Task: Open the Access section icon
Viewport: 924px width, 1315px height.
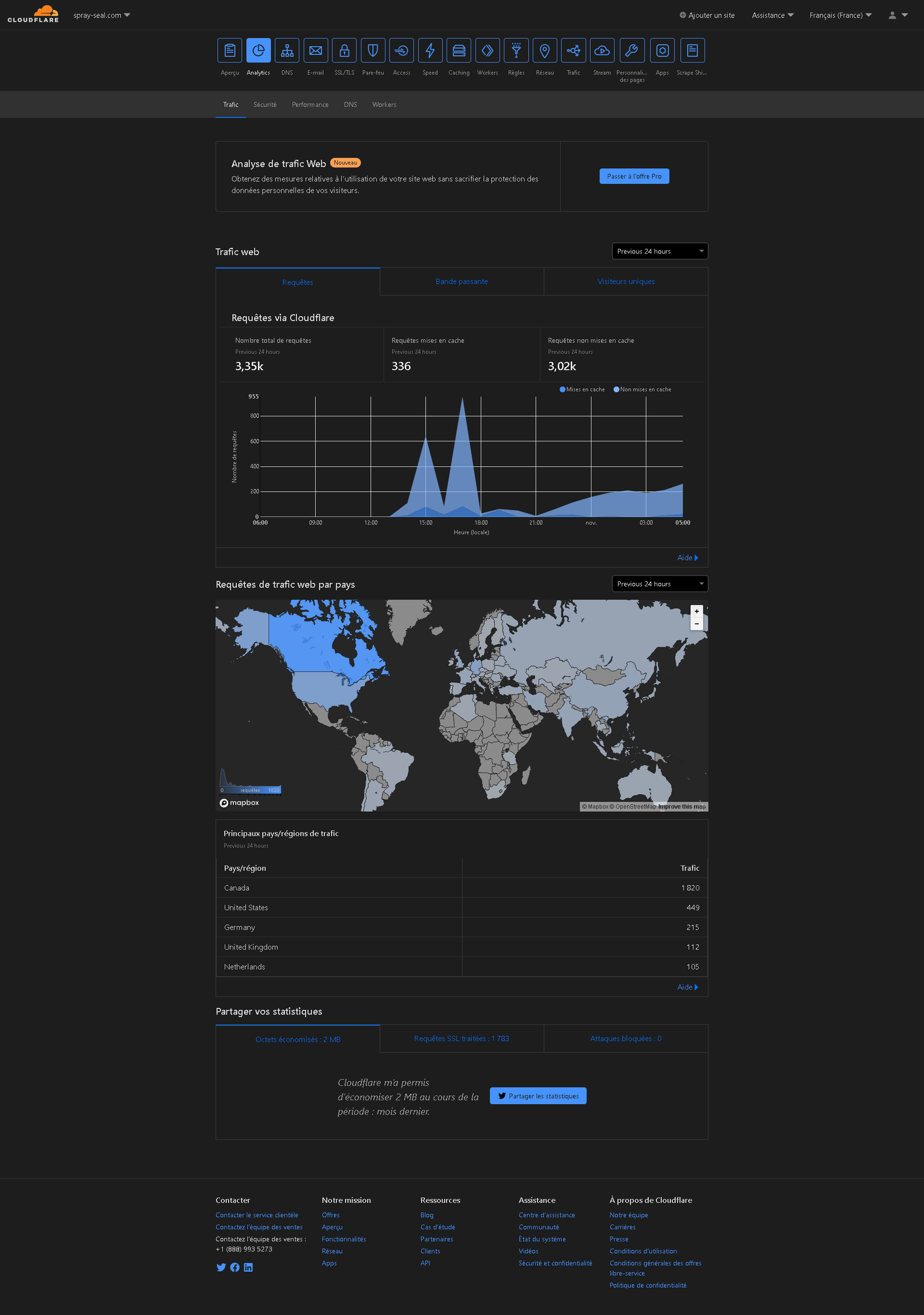Action: 401,51
